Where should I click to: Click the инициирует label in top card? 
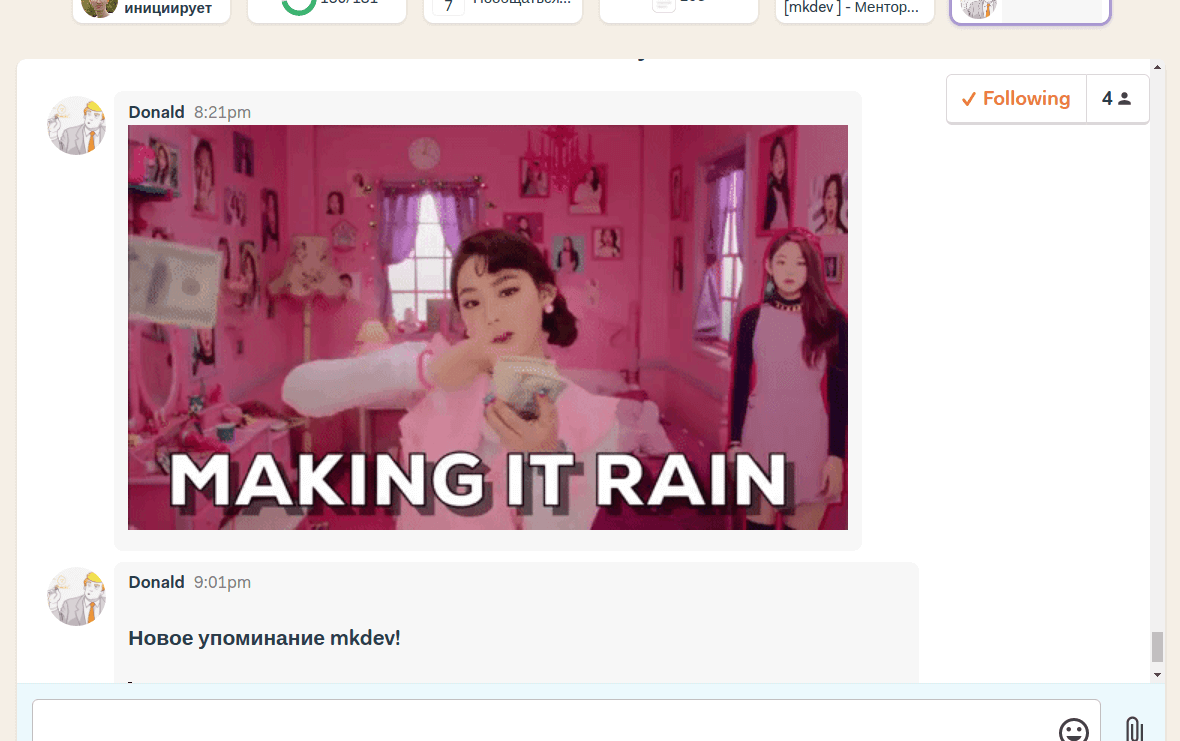(168, 8)
